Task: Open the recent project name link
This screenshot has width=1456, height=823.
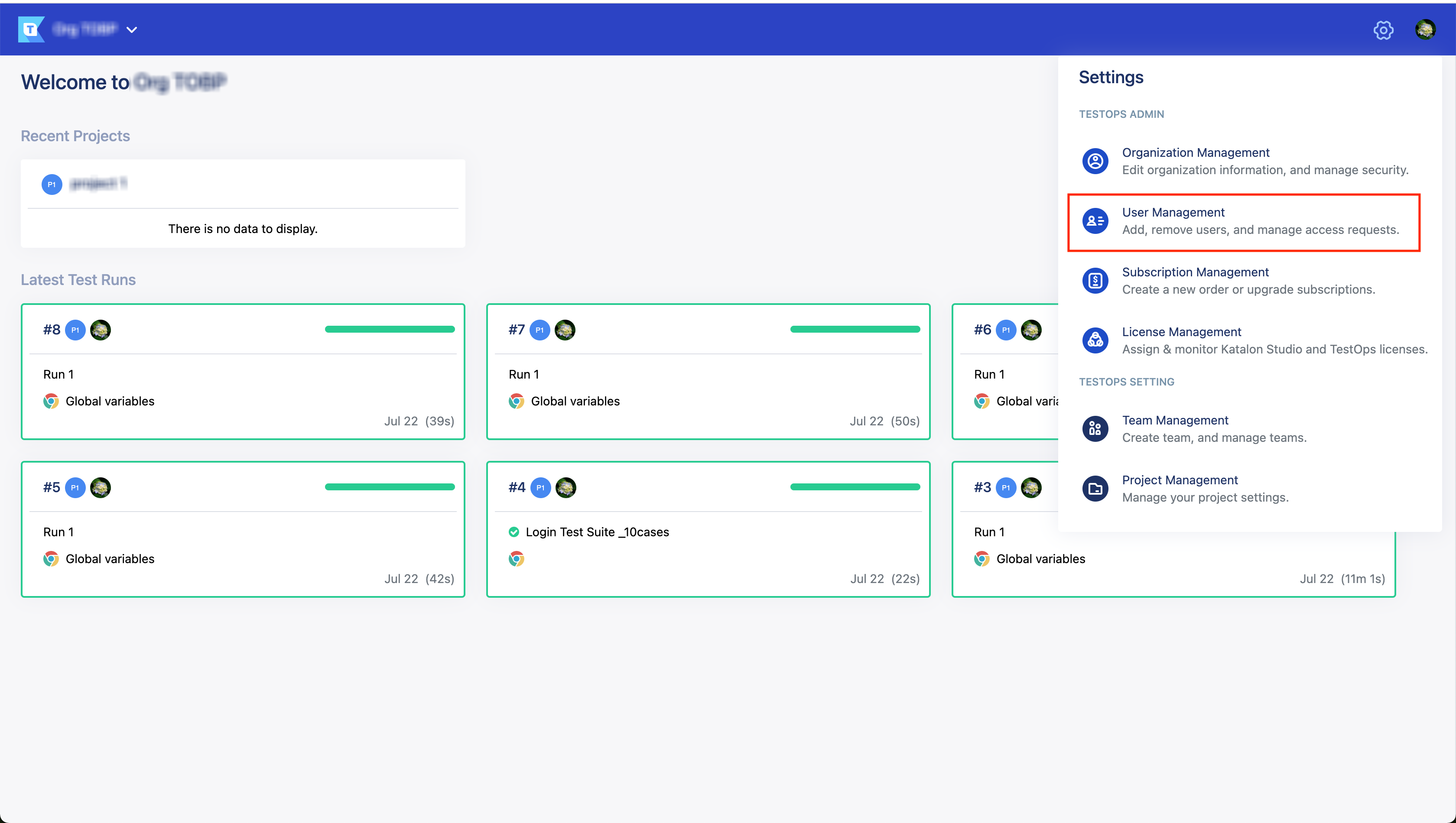Action: pyautogui.click(x=98, y=184)
